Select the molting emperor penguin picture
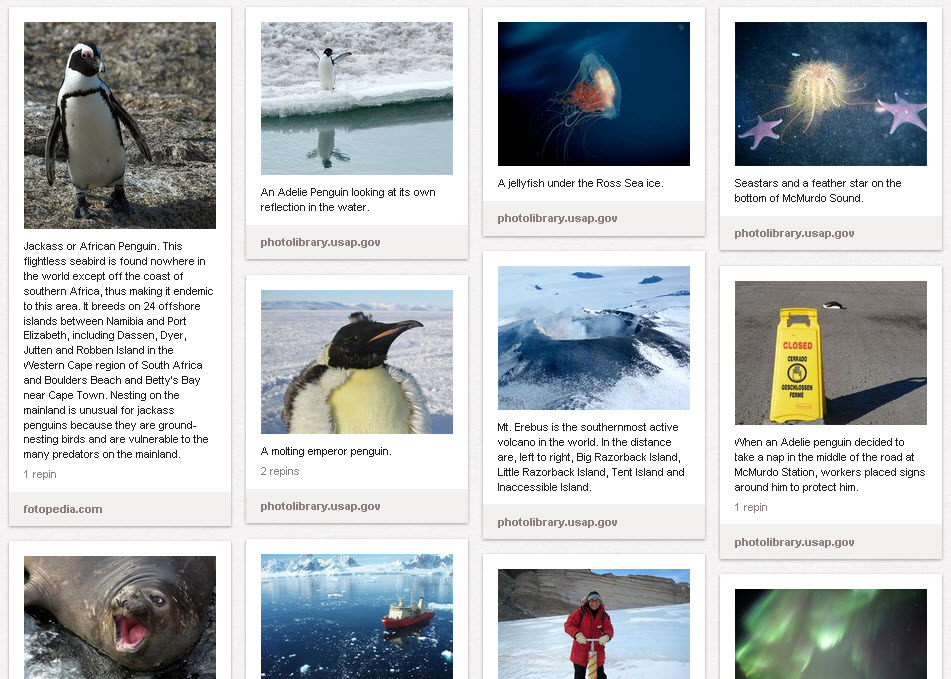The height and width of the screenshot is (679, 951). coord(357,362)
